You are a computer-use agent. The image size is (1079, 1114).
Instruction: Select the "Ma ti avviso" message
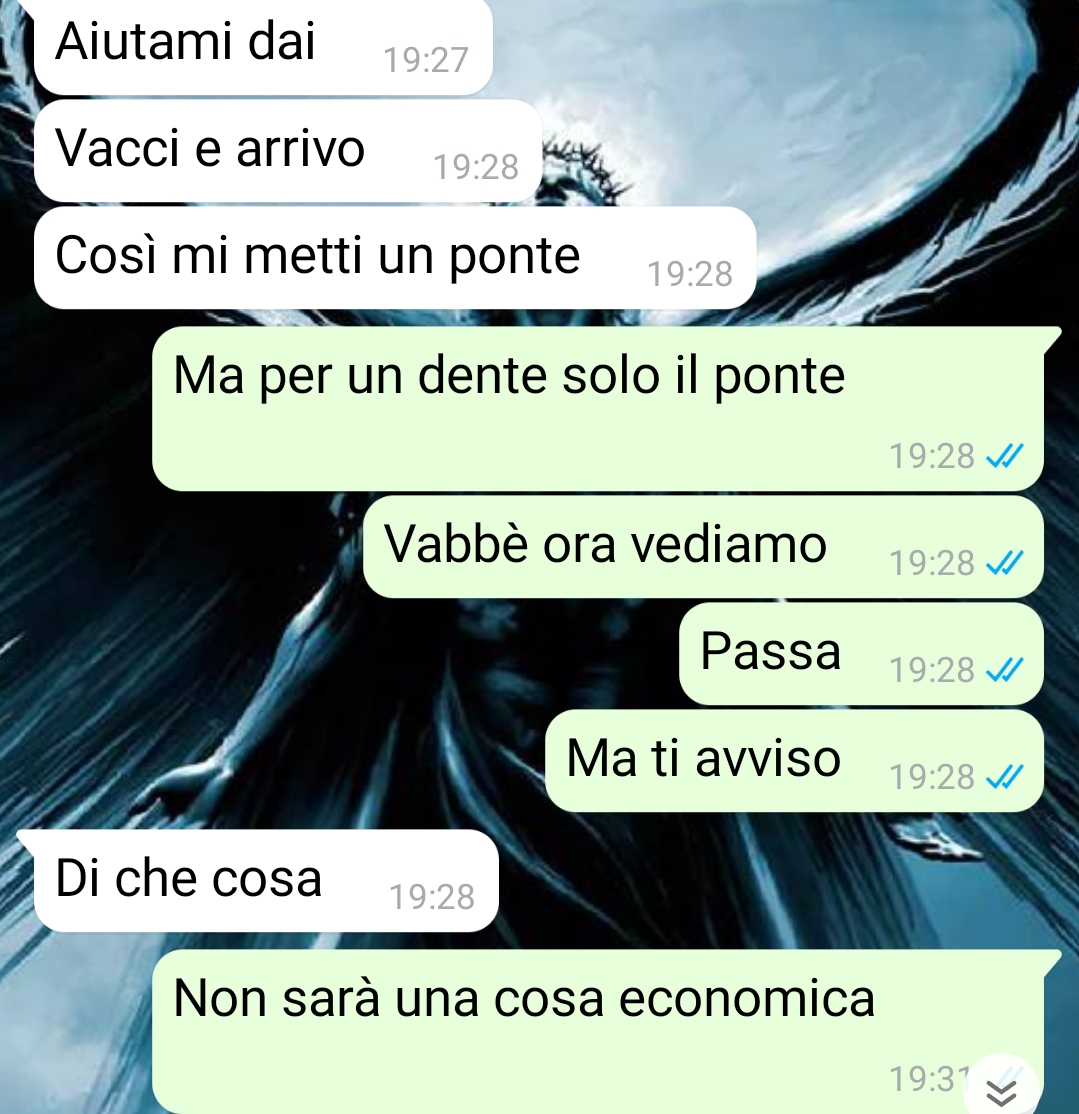click(794, 761)
